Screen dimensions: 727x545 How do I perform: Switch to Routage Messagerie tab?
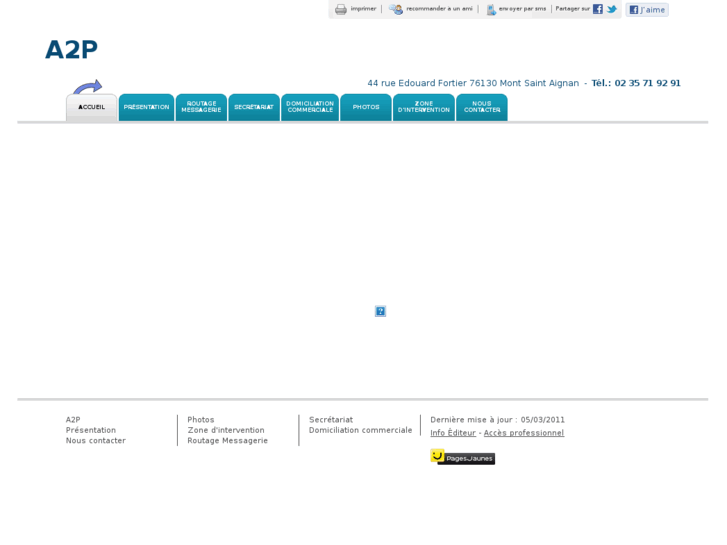(201, 108)
